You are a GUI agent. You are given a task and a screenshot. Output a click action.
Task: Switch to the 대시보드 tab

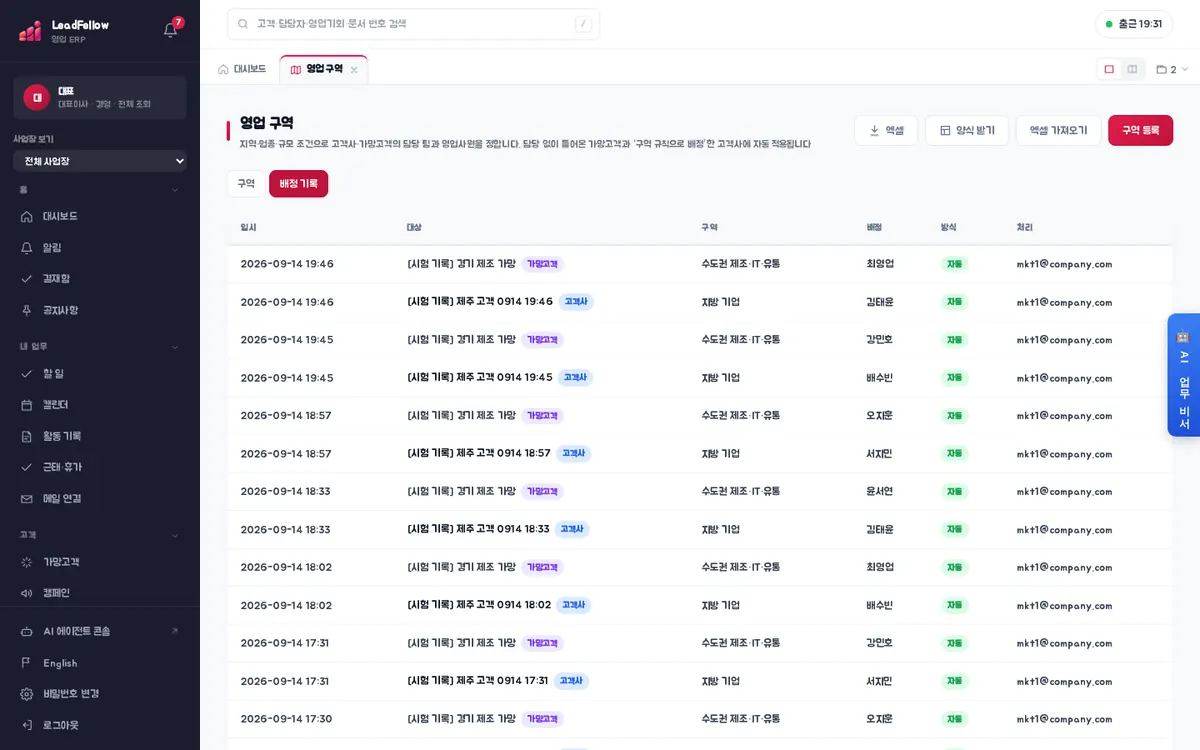pos(242,69)
